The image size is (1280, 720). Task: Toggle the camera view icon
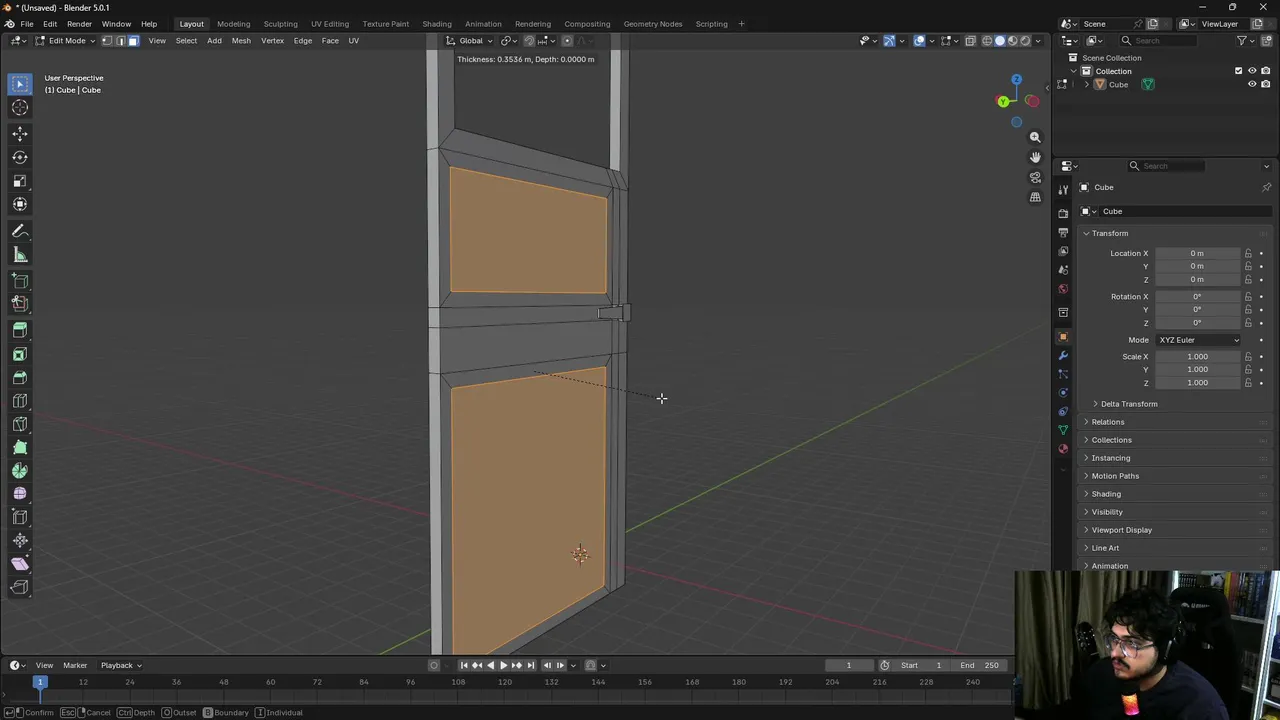(1035, 177)
